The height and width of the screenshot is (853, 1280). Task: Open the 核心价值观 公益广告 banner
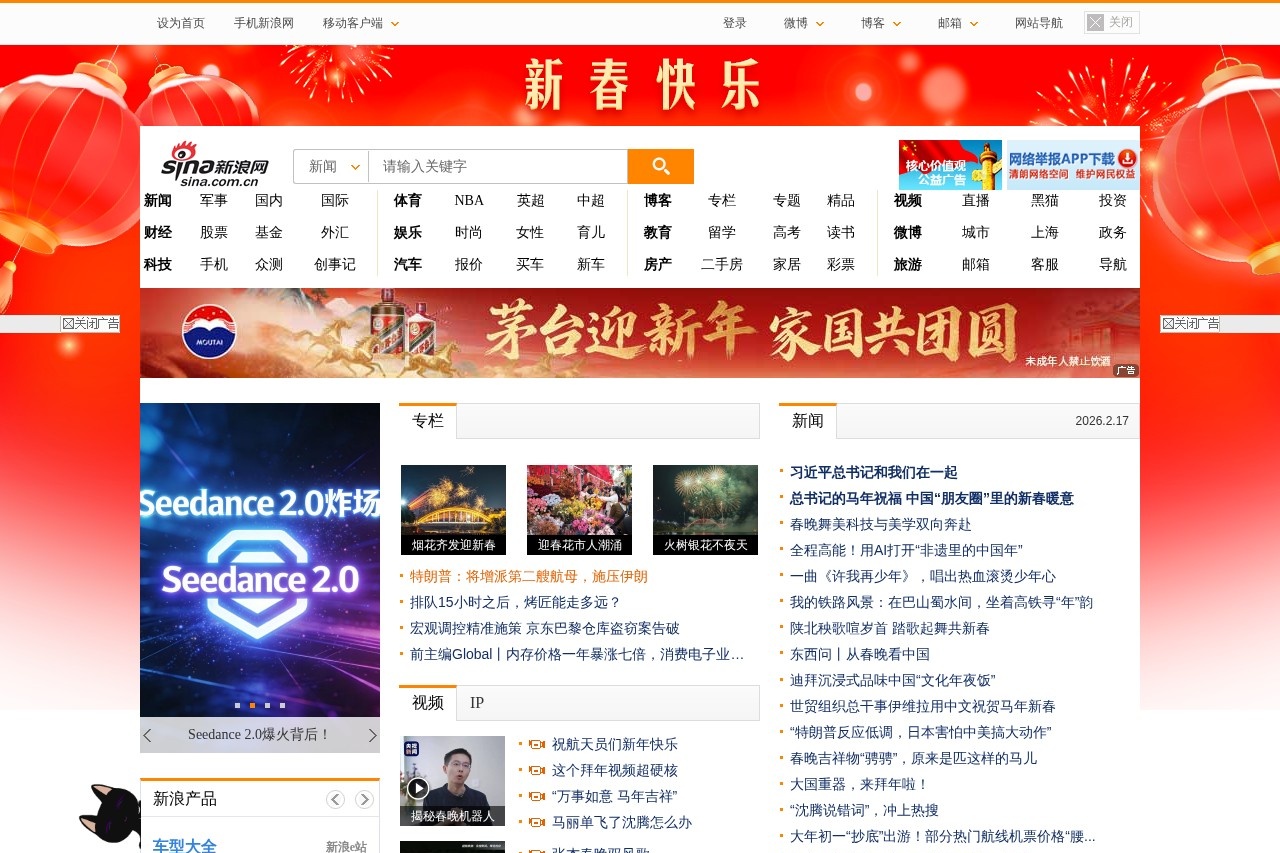950,165
